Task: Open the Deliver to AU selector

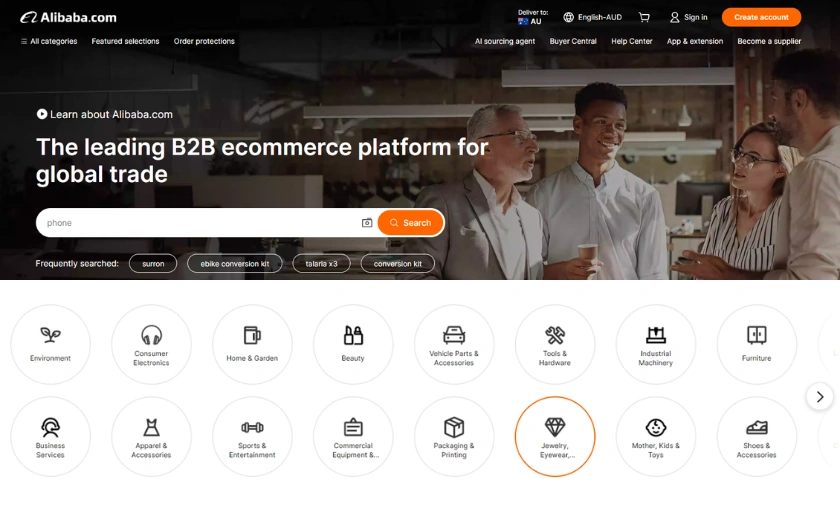Action: coord(532,17)
